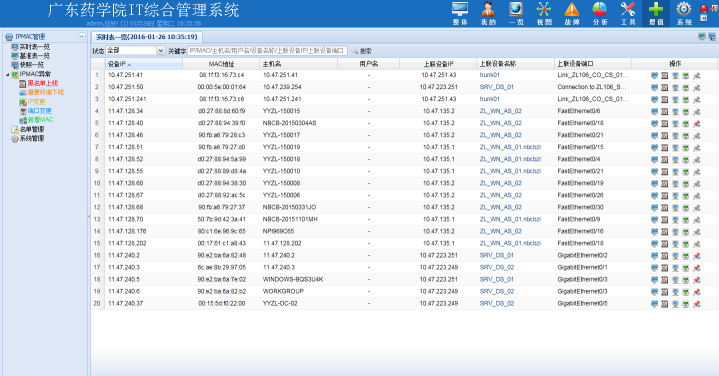Collapse the IPMAC异常 tree node arrow
719x376 pixels.
[7, 74]
